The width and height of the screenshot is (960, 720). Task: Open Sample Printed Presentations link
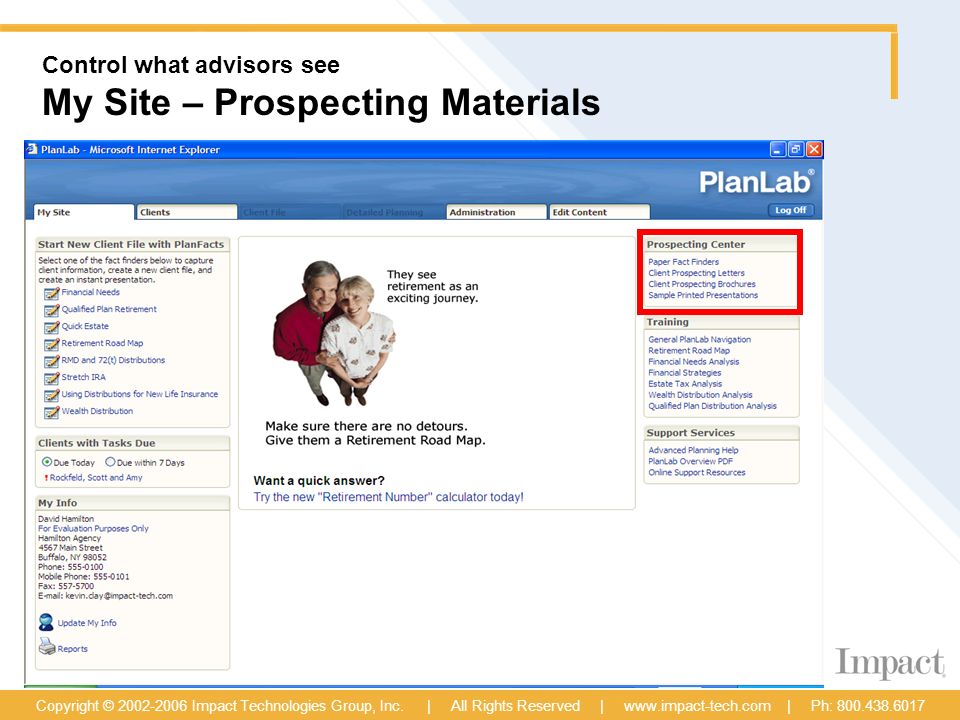click(x=703, y=295)
